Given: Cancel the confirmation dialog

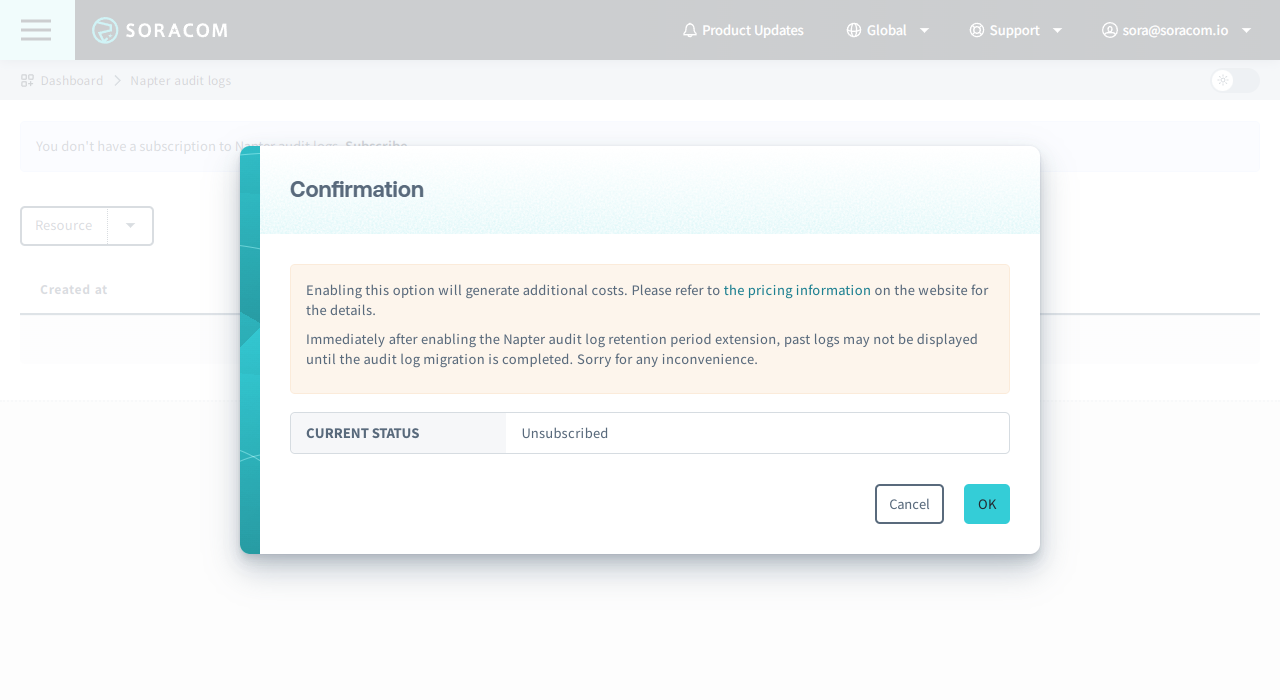Looking at the screenshot, I should 908,503.
